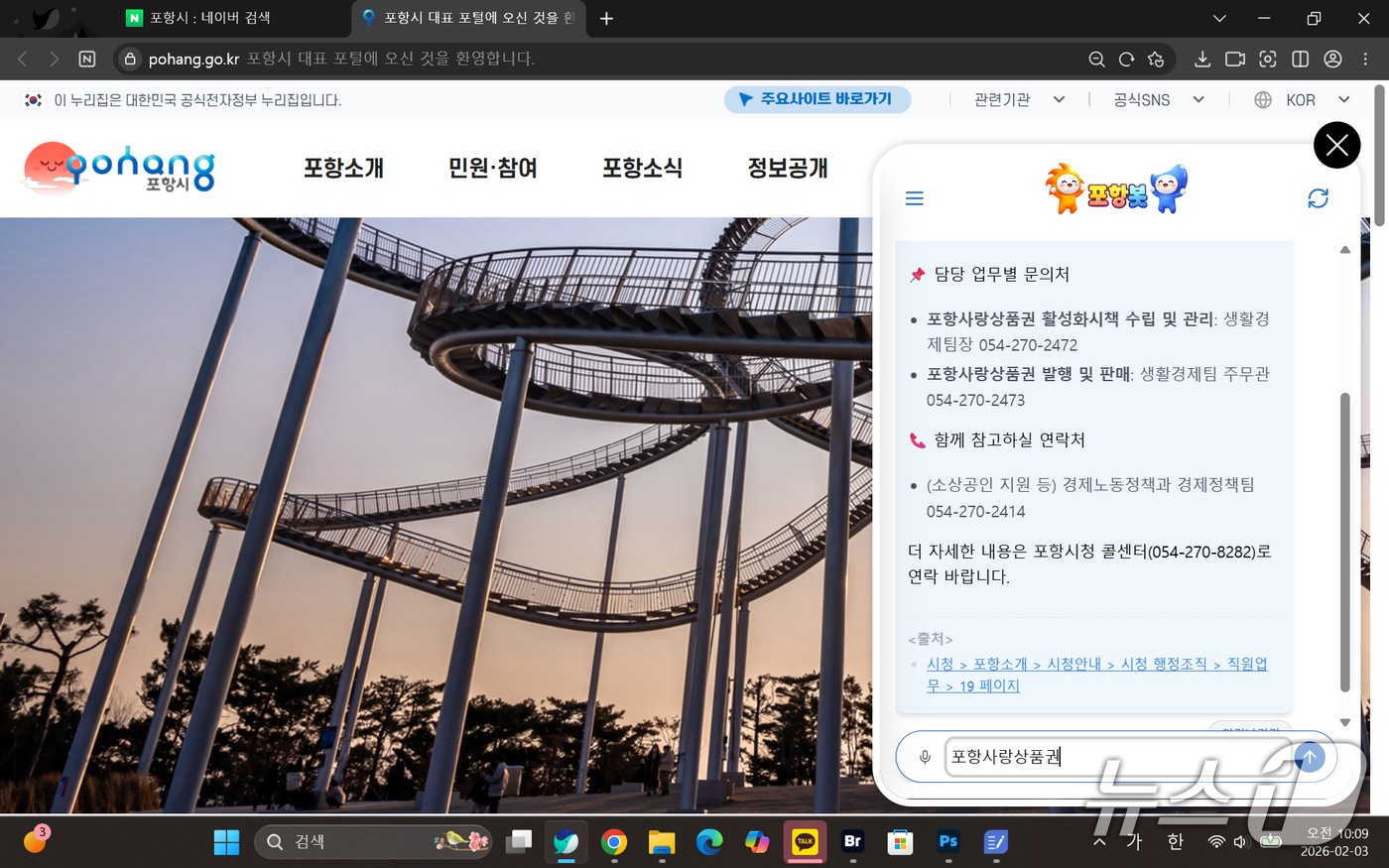The height and width of the screenshot is (868, 1389).
Task: Click the chat input field showing 포항사랑상품권
Action: pos(1091,756)
